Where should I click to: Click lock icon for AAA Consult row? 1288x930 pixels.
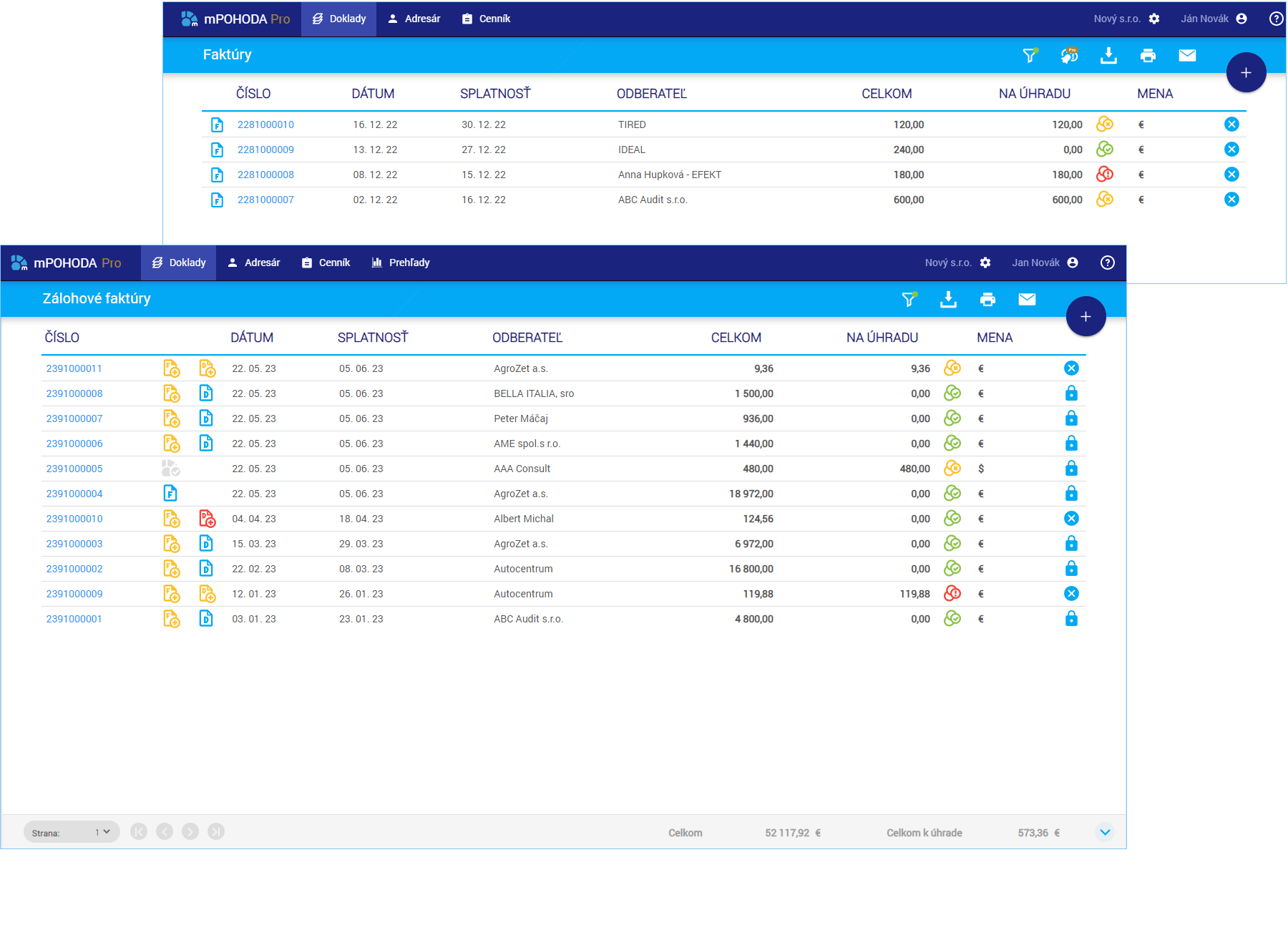(x=1071, y=469)
